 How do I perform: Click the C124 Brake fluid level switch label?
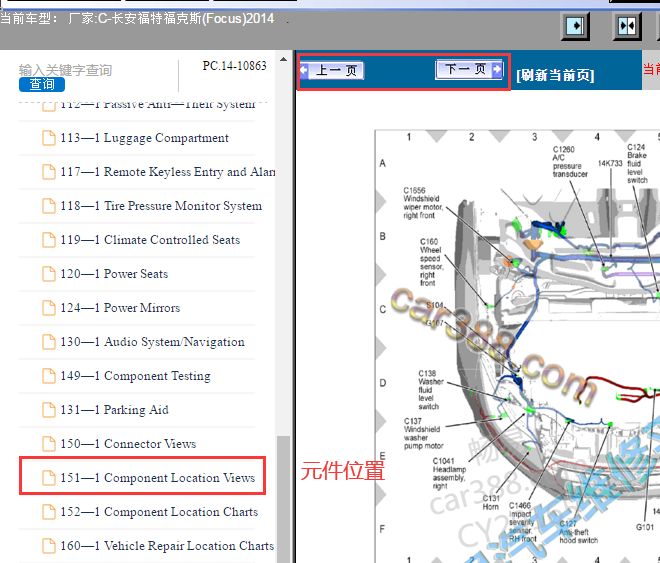click(637, 164)
